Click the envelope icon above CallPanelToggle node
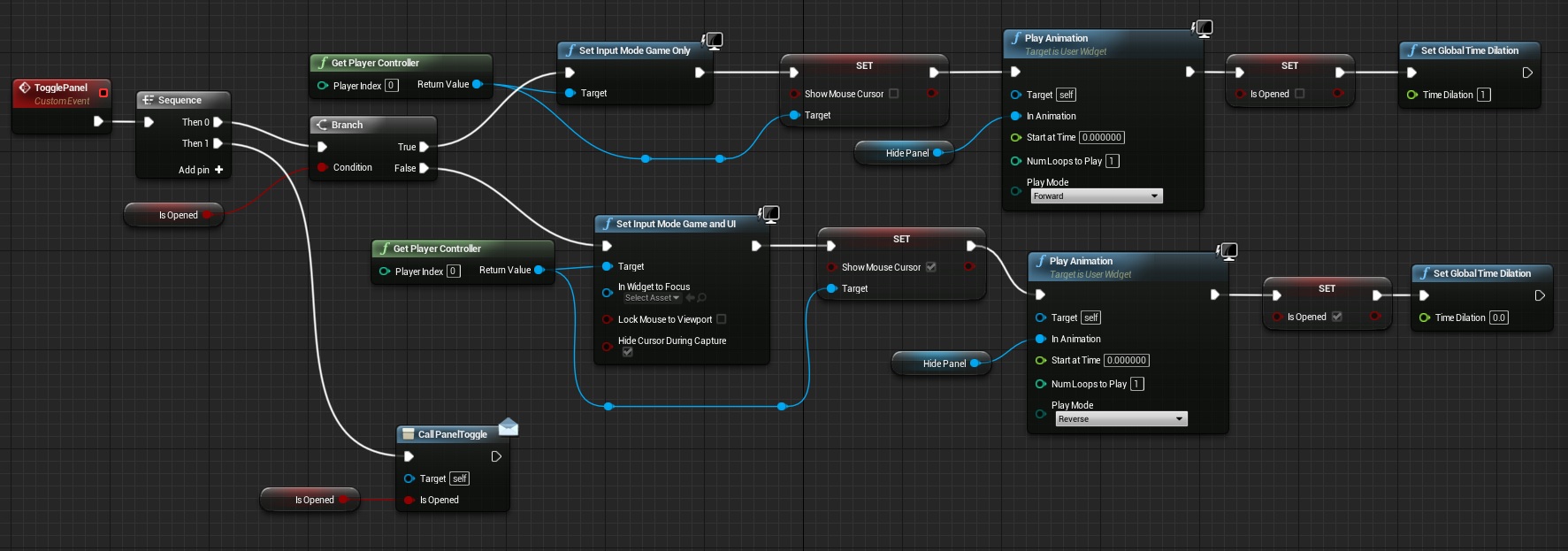 pyautogui.click(x=509, y=427)
